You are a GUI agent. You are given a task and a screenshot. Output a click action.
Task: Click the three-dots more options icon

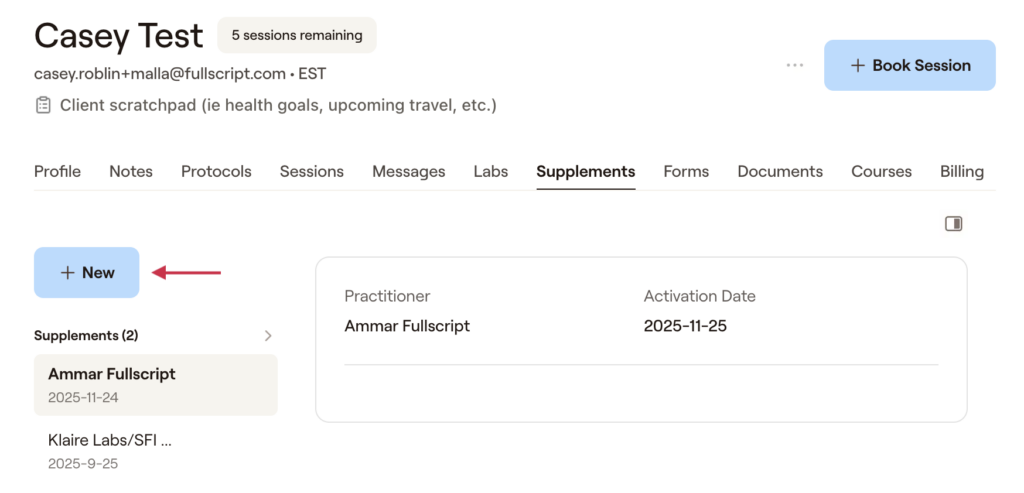(795, 65)
